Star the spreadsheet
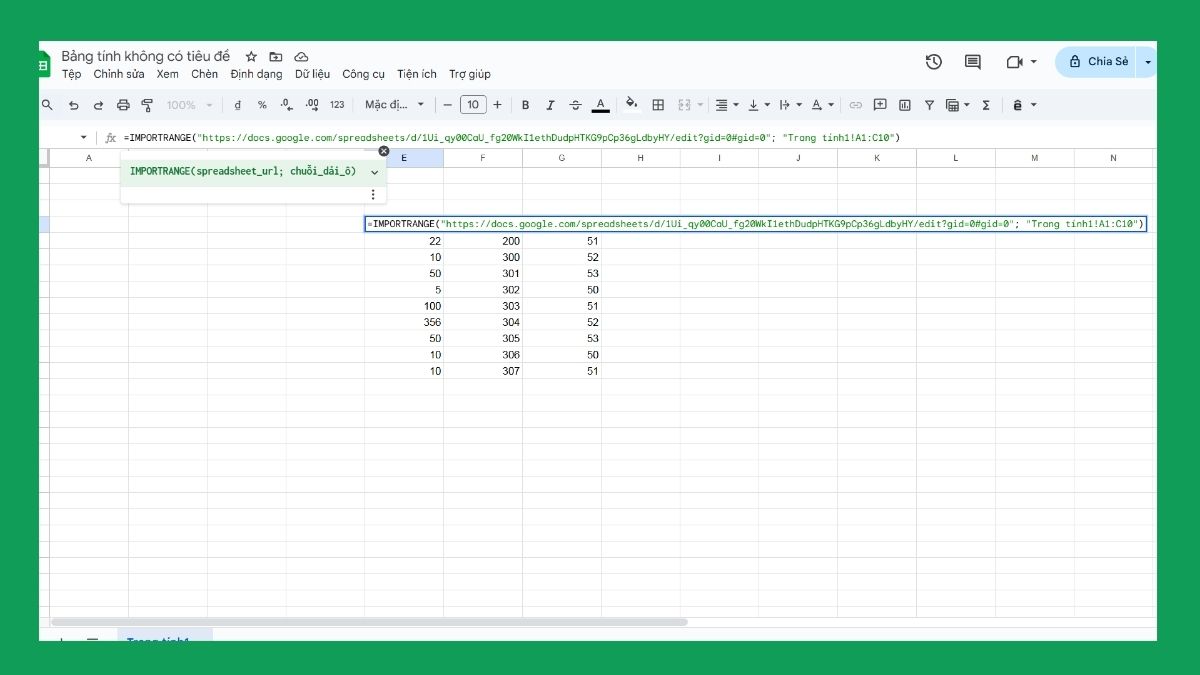The width and height of the screenshot is (1200, 675). tap(251, 57)
